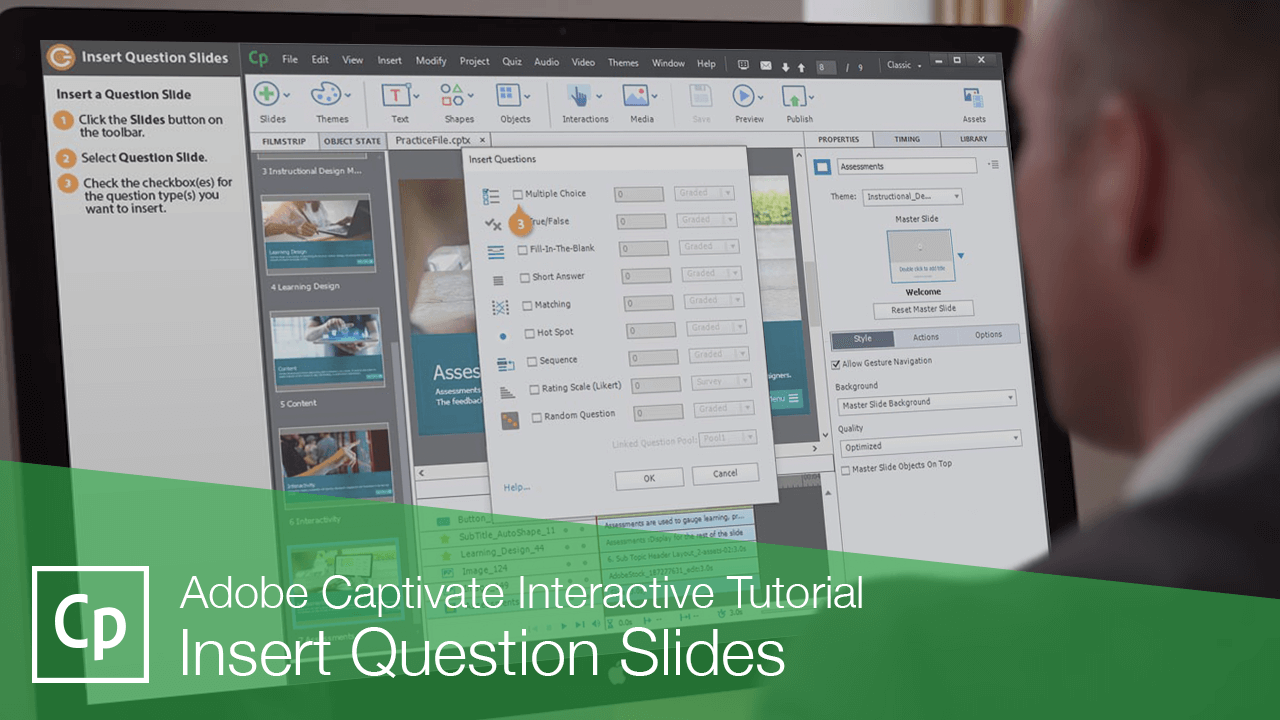Click the Shapes toolbar icon
1280x720 pixels.
click(452, 95)
